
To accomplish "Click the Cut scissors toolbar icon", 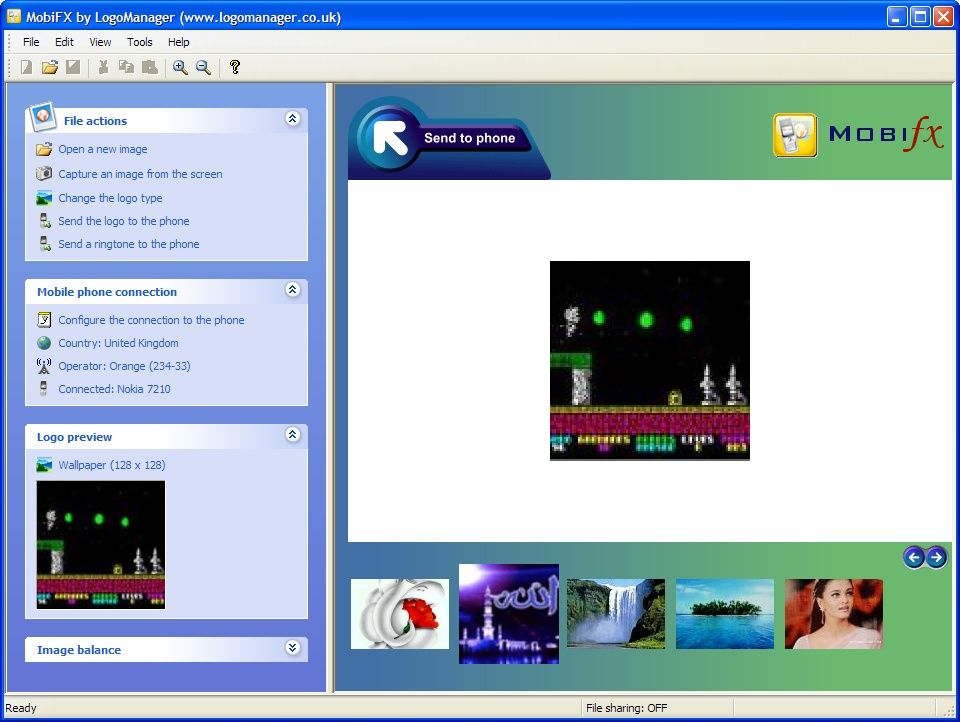I will click(x=103, y=67).
